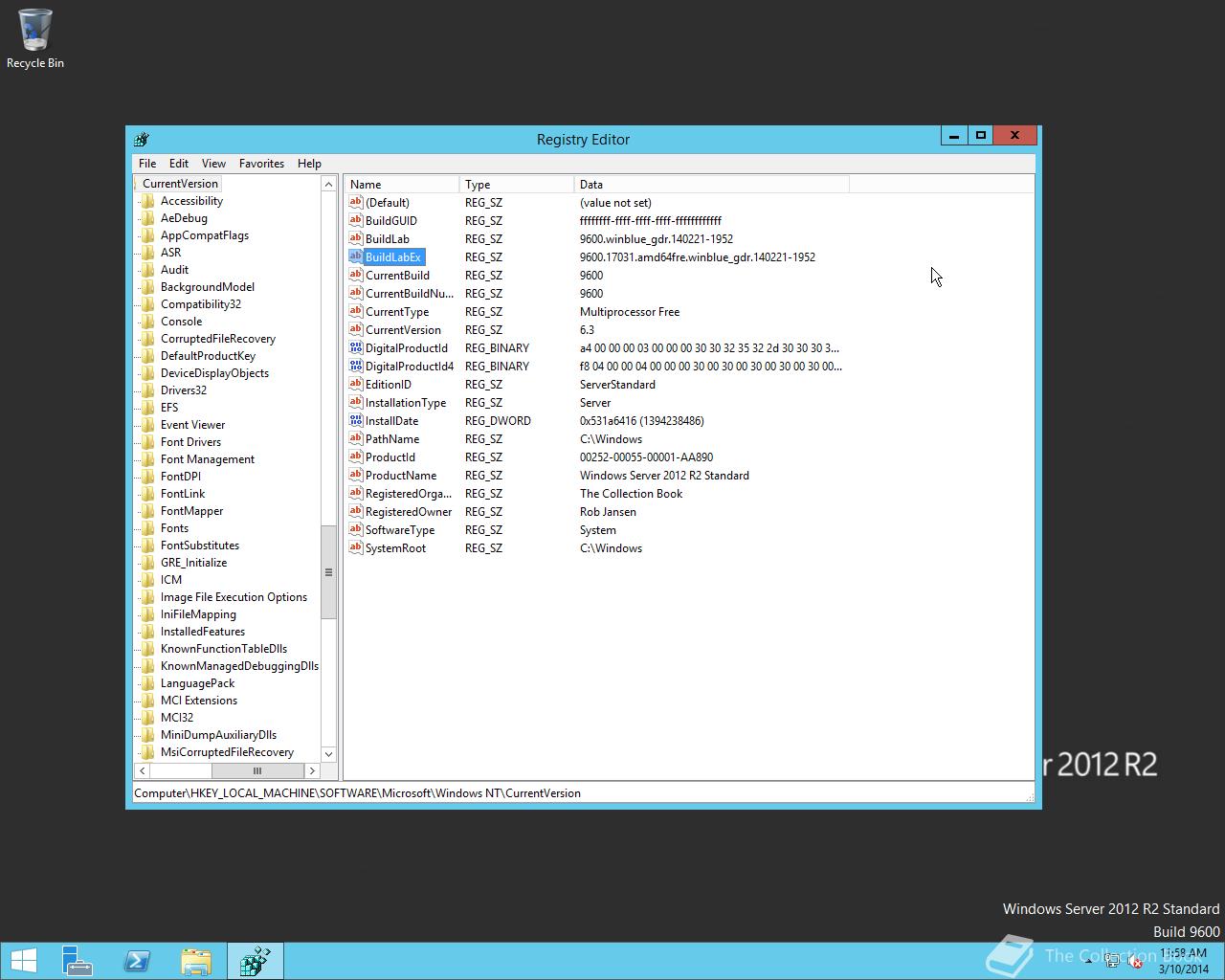Click the tree horizontal scrollbar thumb

click(256, 770)
